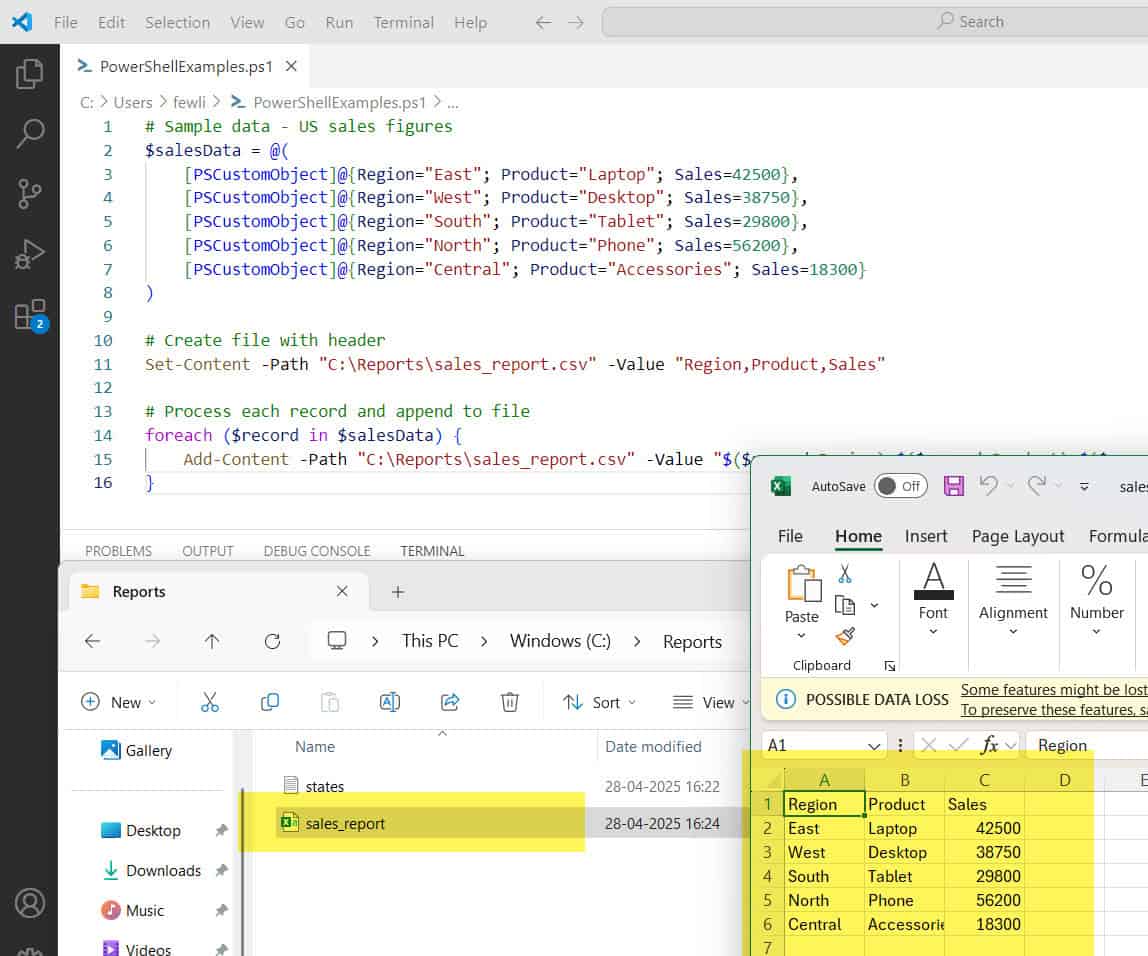
Task: Open Run and Debug view icon
Action: point(29,255)
